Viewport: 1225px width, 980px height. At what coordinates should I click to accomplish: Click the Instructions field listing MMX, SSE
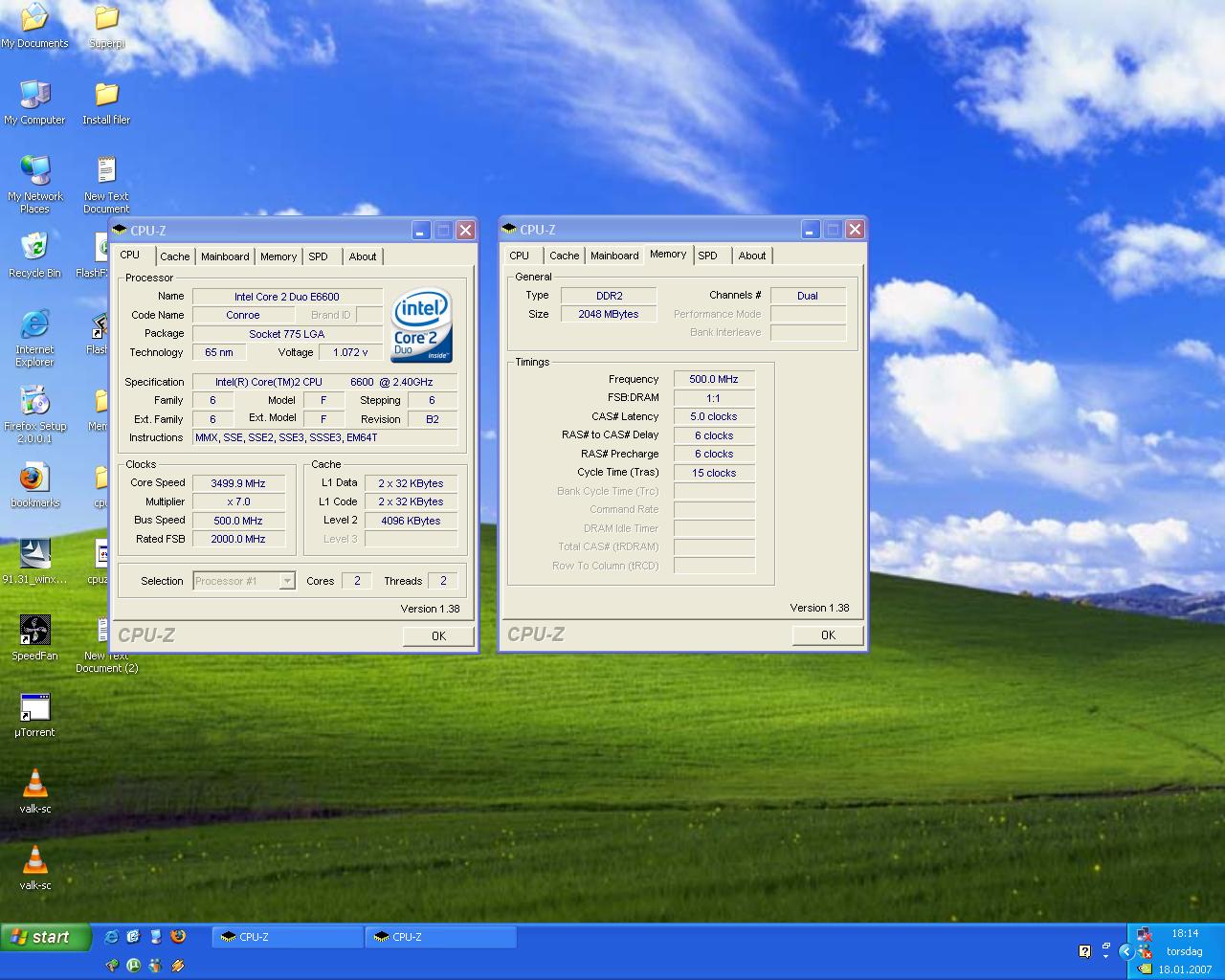tap(325, 437)
